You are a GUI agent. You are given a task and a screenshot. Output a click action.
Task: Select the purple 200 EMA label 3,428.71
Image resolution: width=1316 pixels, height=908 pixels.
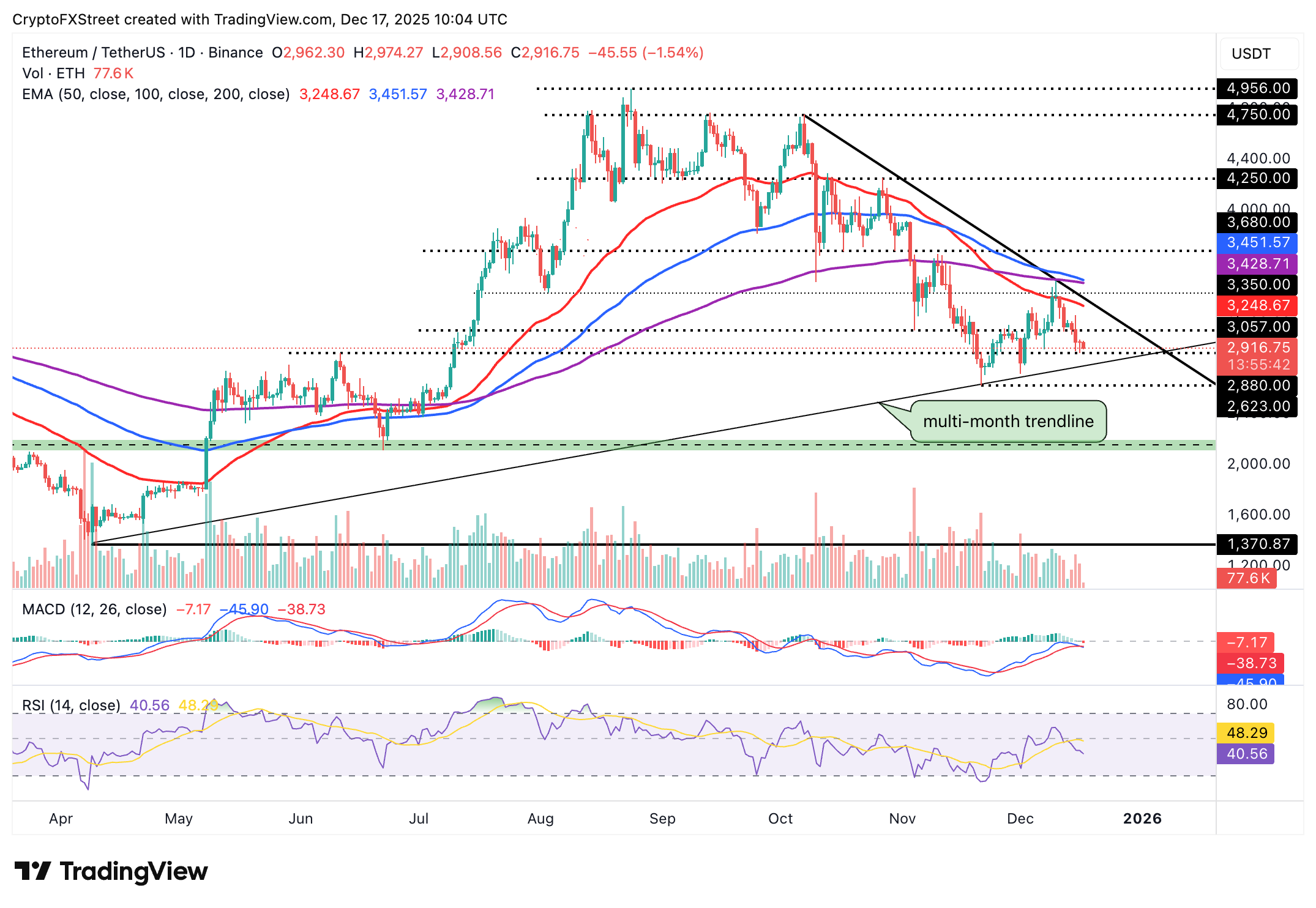(x=1257, y=264)
